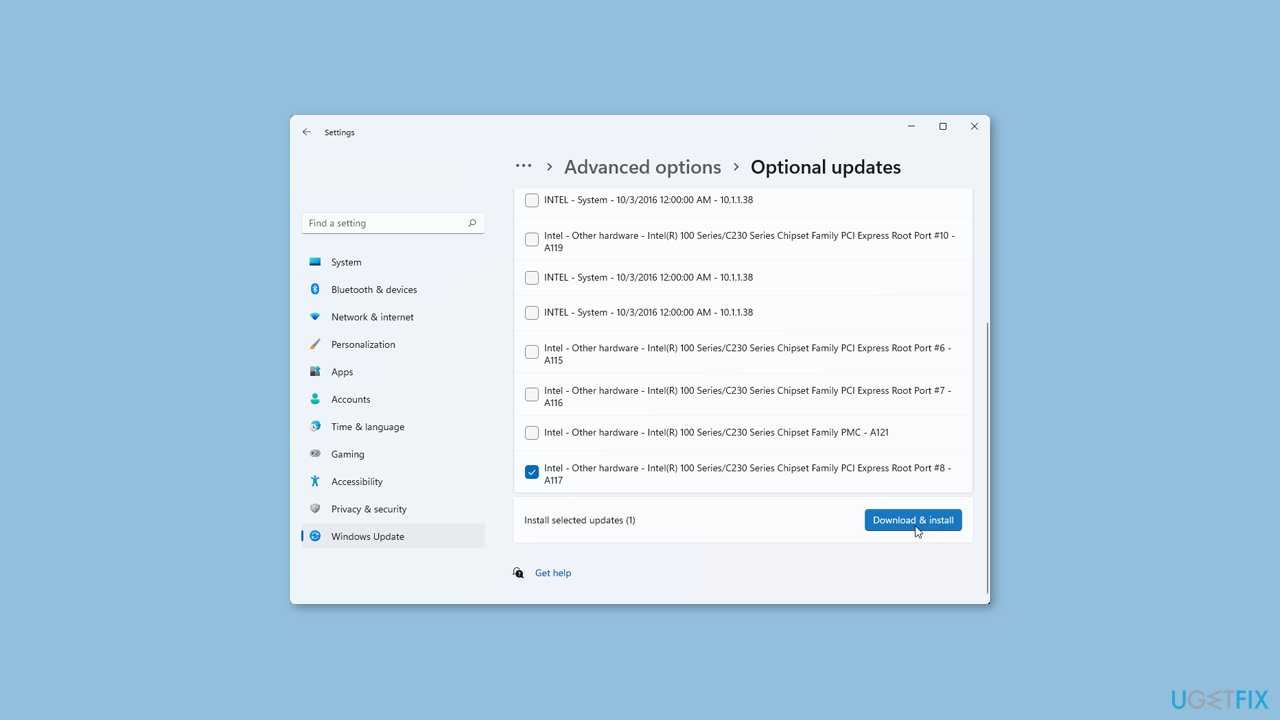Image resolution: width=1280 pixels, height=720 pixels.
Task: Open Personalization using the paintbrush icon
Action: (x=315, y=344)
